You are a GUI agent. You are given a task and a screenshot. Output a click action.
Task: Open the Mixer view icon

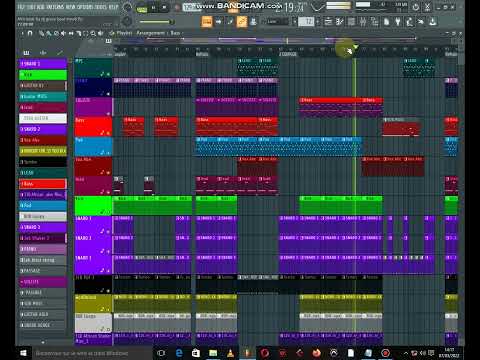click(363, 22)
